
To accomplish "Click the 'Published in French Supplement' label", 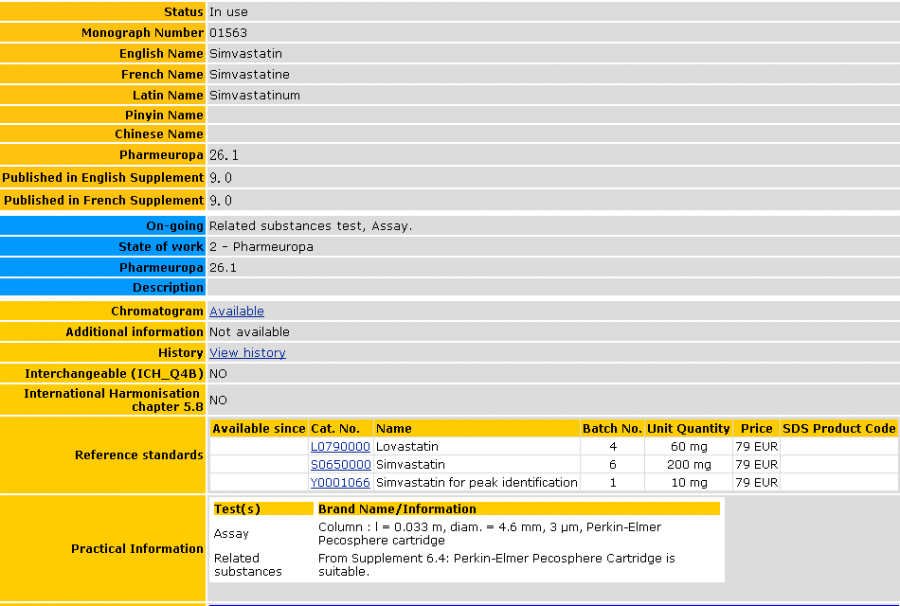I will click(104, 200).
